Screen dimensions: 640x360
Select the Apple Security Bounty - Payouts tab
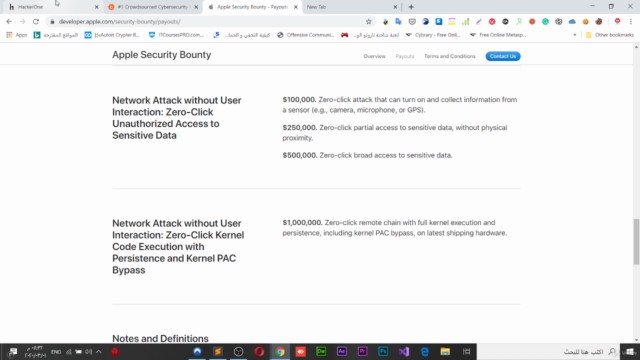251,7
